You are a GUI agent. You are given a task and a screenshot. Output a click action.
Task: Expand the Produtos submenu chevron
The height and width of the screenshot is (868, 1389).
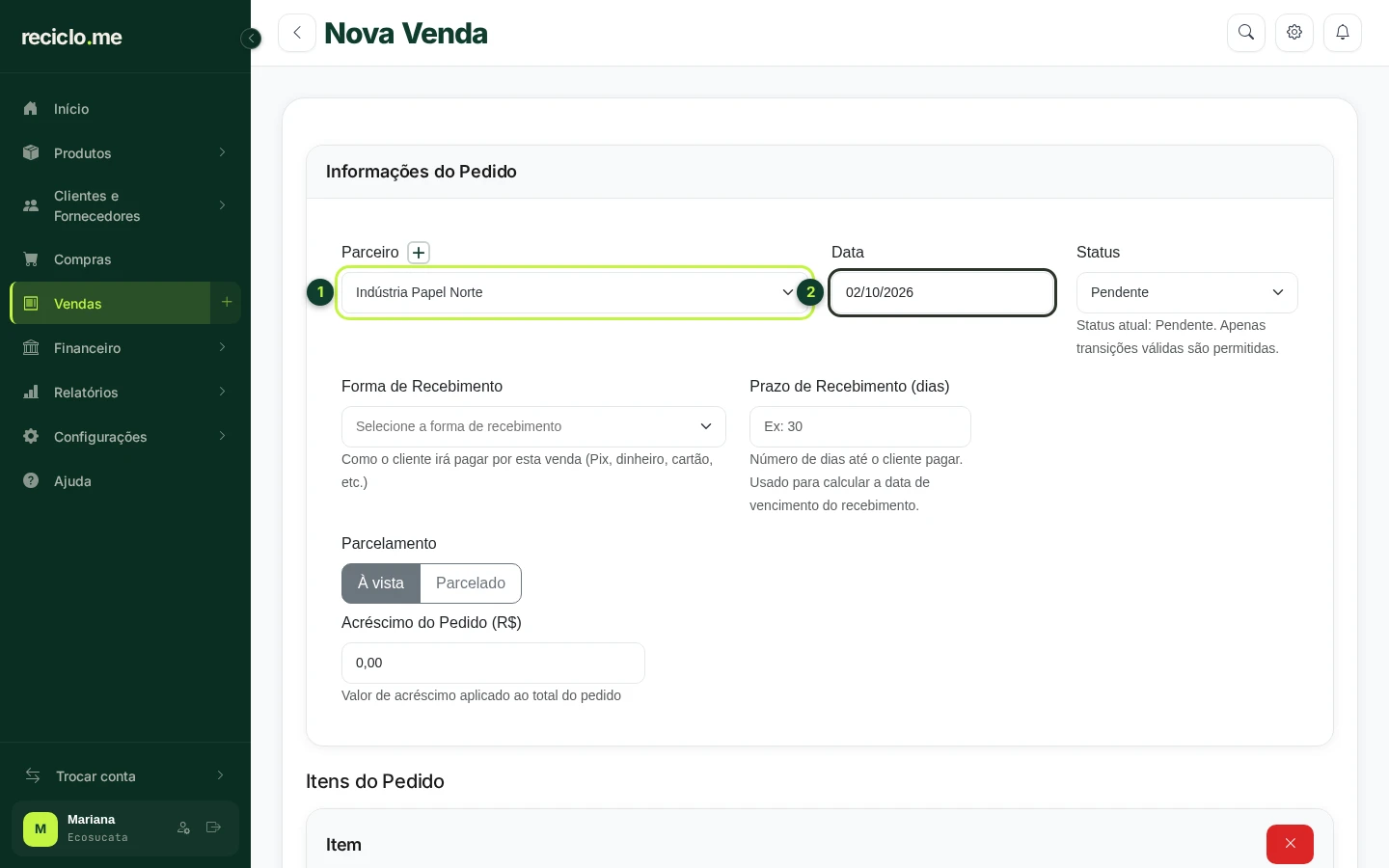222,152
